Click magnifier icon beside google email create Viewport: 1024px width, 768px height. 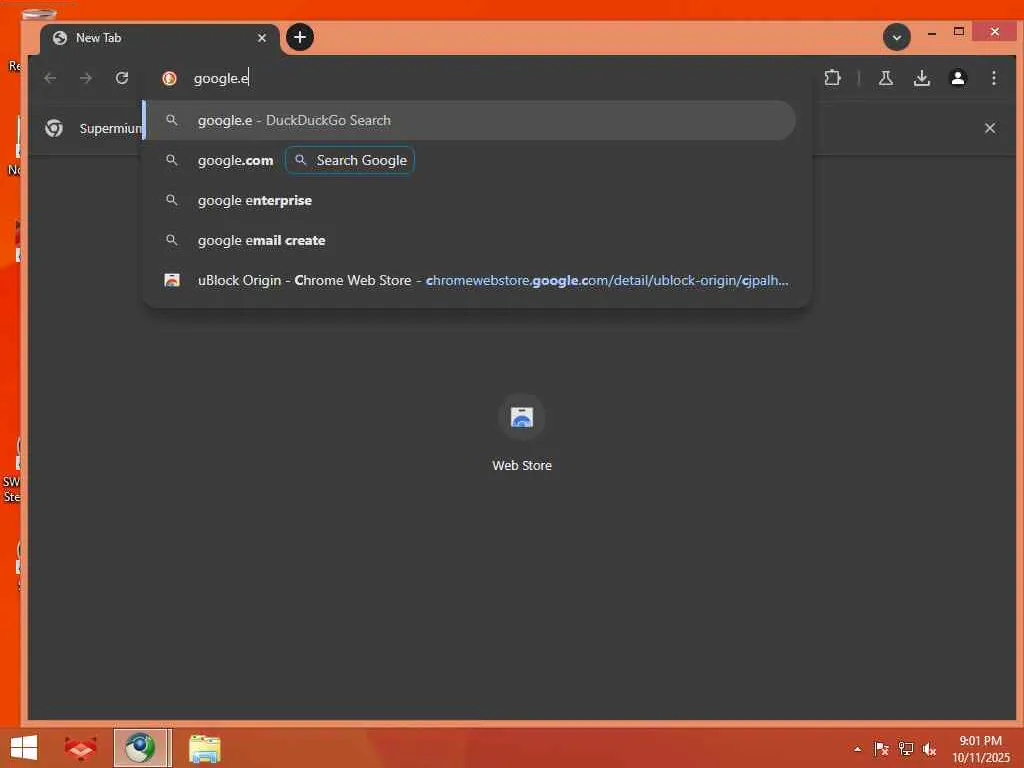point(172,240)
